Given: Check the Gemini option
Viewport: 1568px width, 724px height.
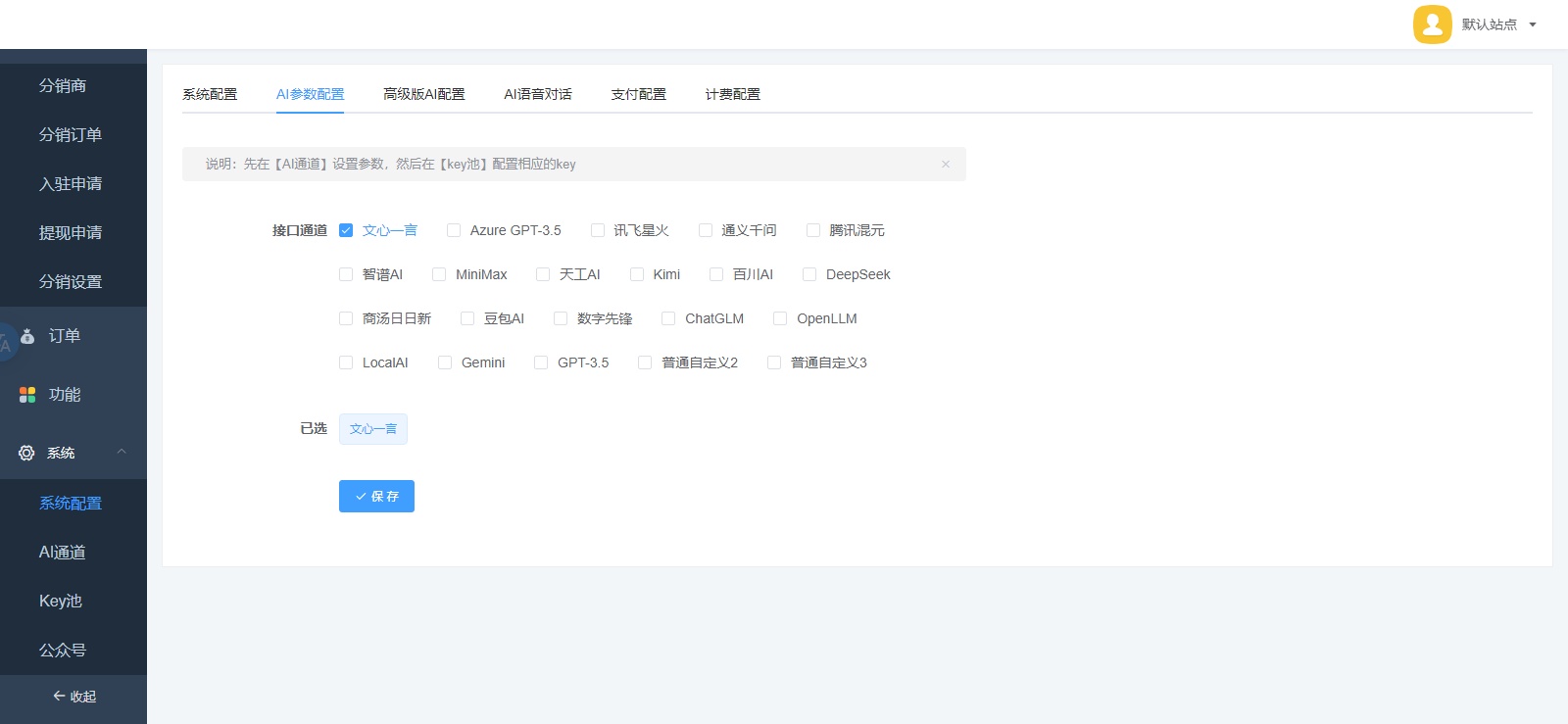Looking at the screenshot, I should click(x=445, y=362).
